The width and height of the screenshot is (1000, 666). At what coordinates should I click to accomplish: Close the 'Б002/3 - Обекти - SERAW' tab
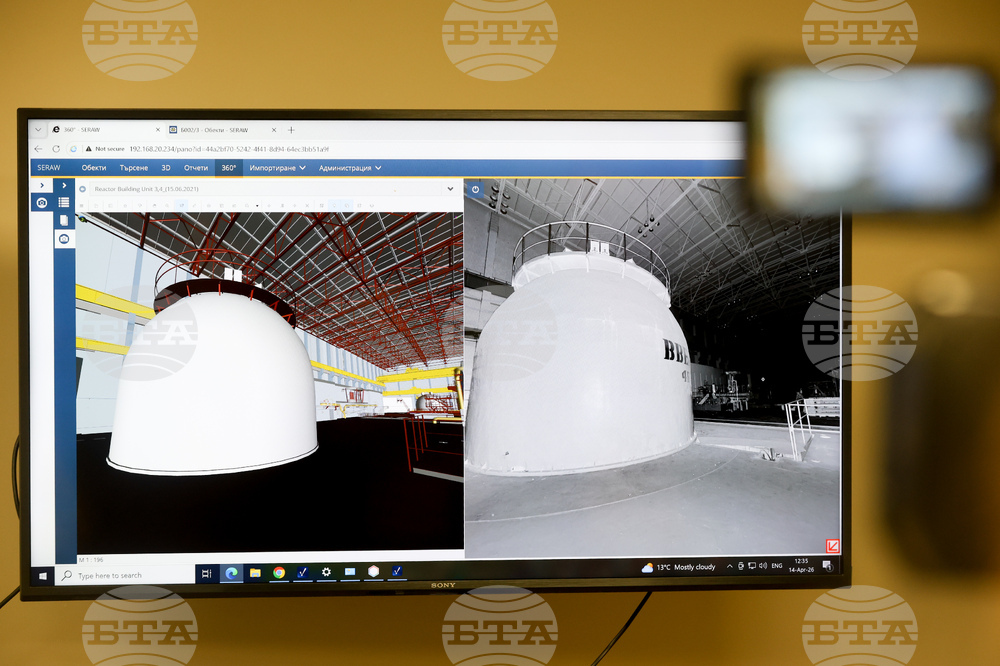tap(274, 130)
